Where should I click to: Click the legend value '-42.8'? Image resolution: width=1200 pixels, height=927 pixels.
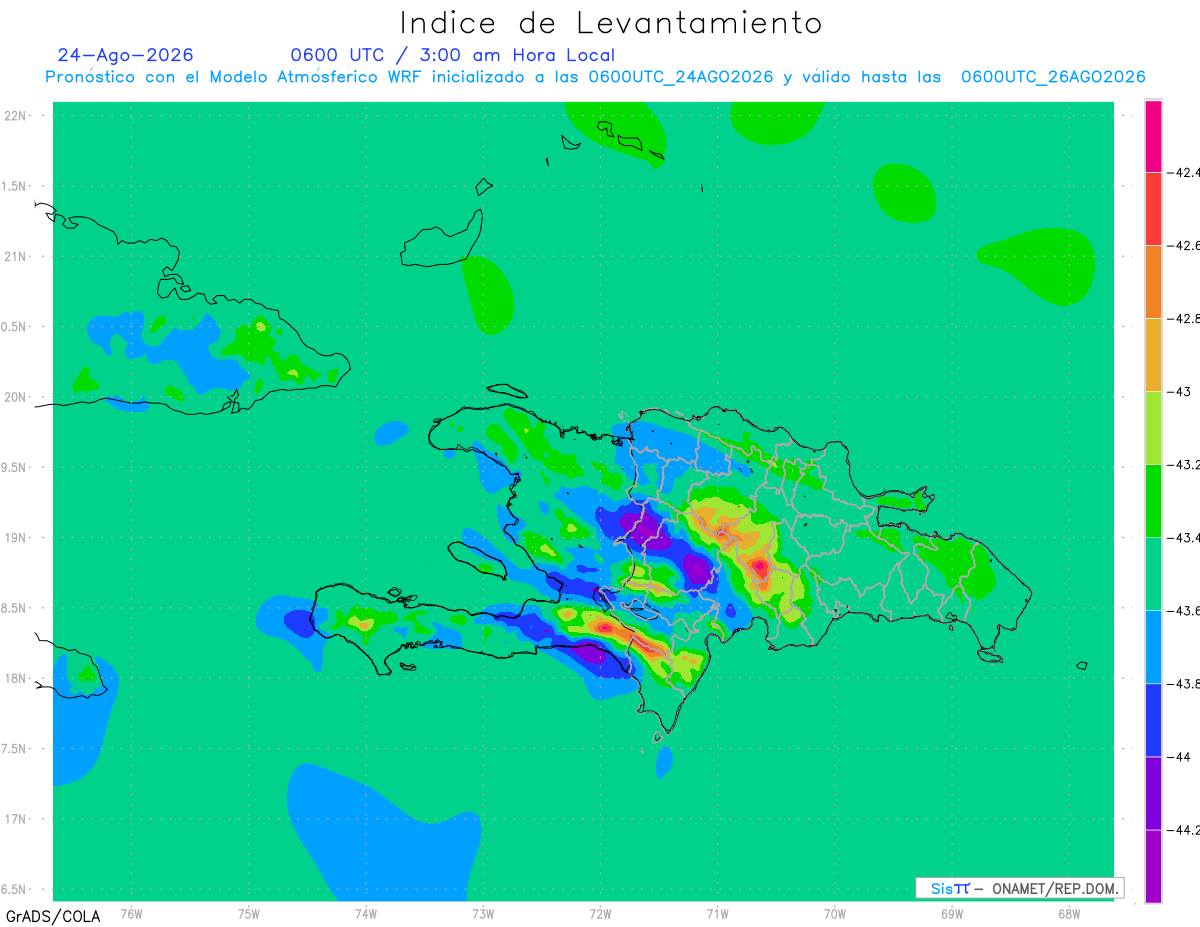point(1185,319)
